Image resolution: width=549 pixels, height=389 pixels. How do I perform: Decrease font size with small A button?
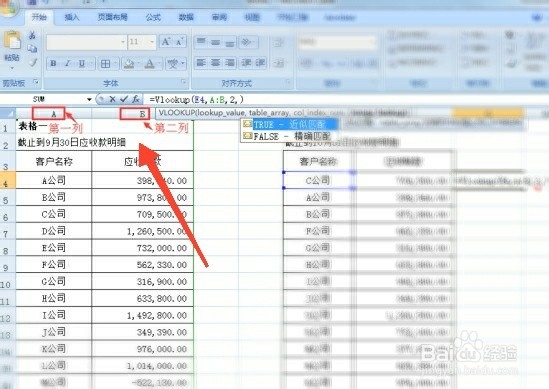point(179,42)
